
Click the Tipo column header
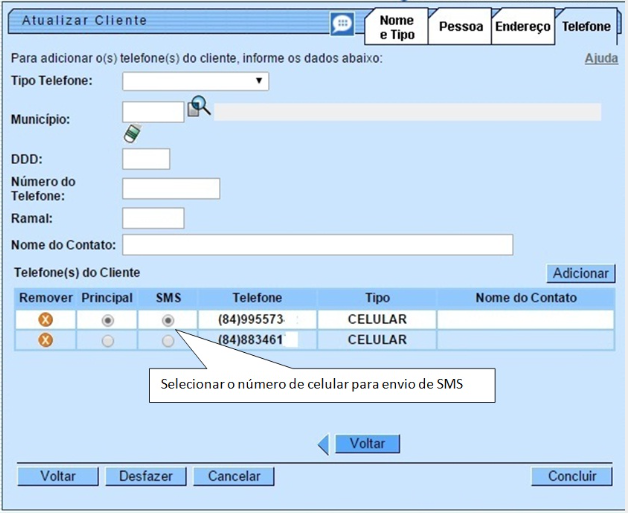click(x=377, y=298)
